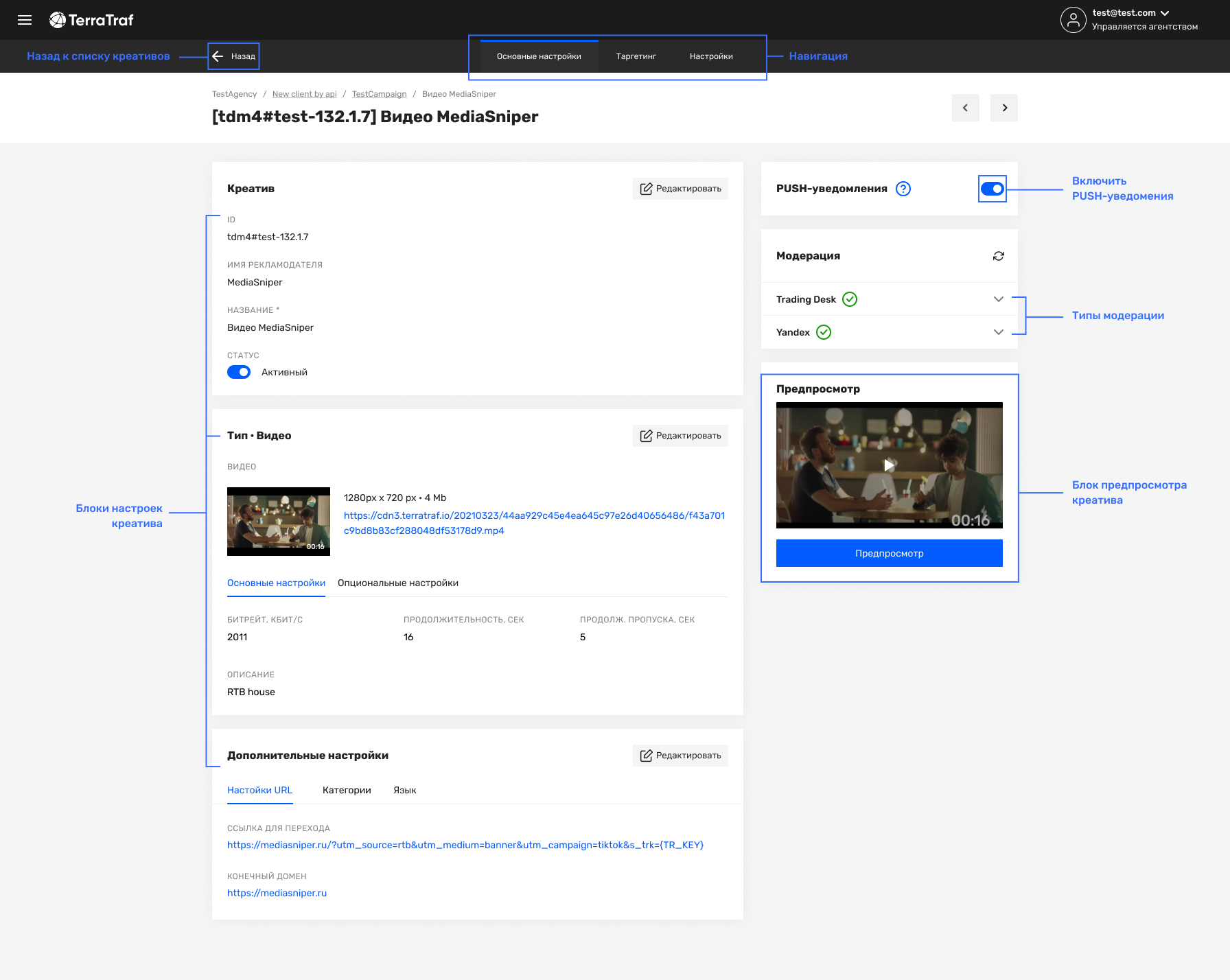Viewport: 1230px width, 980px height.
Task: Click the RTB house description
Action: coord(251,692)
